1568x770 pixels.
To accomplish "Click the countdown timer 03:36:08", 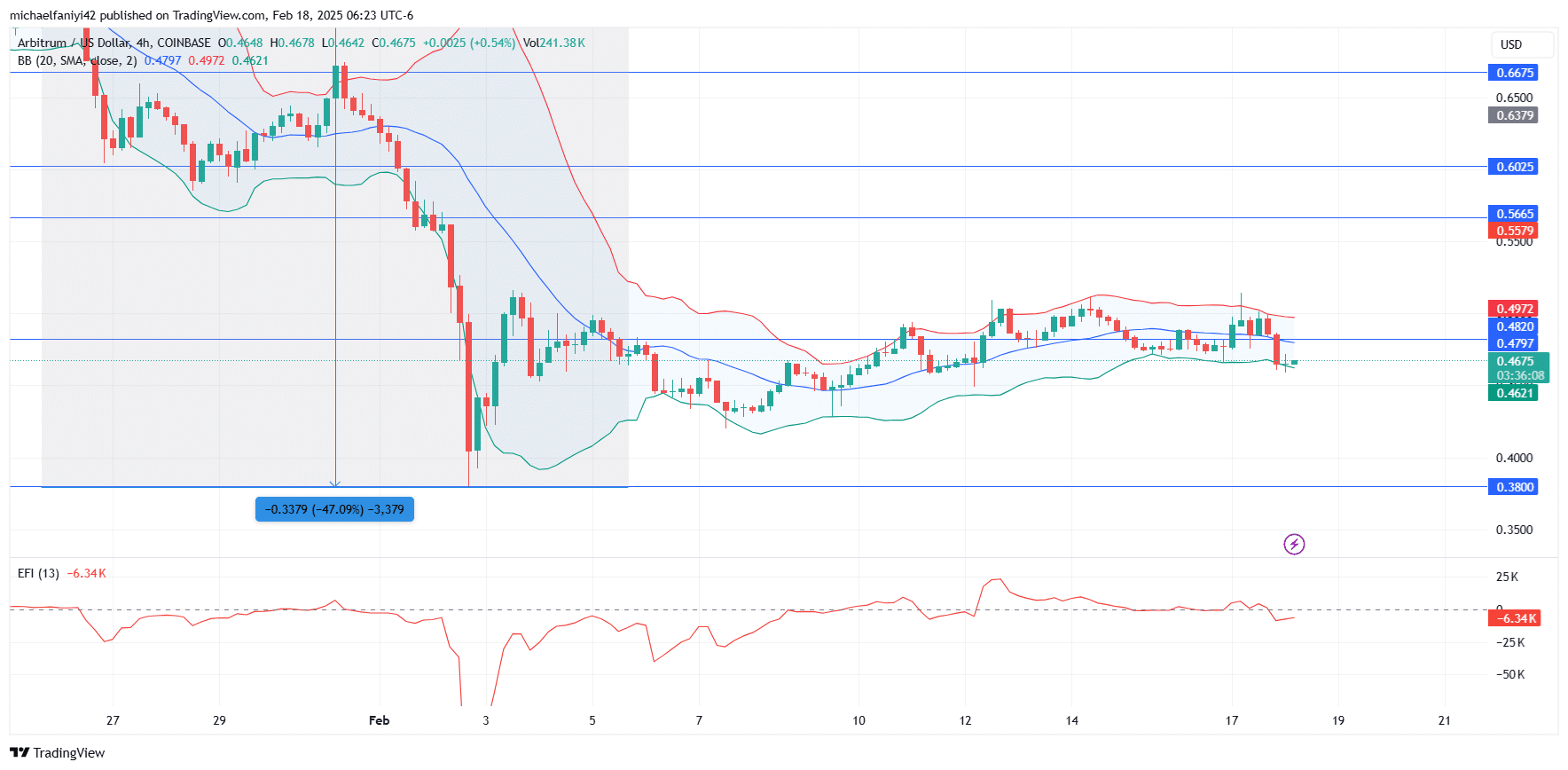I will pos(1520,375).
